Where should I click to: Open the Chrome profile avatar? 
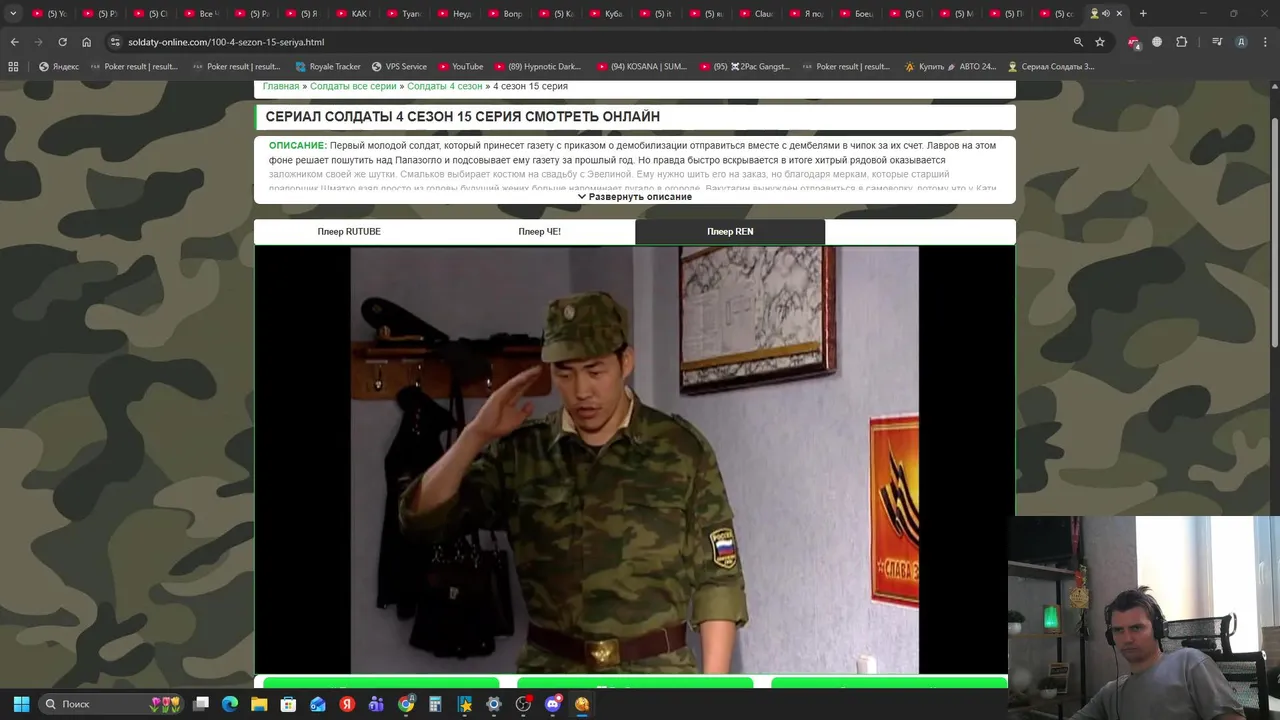(x=1241, y=42)
